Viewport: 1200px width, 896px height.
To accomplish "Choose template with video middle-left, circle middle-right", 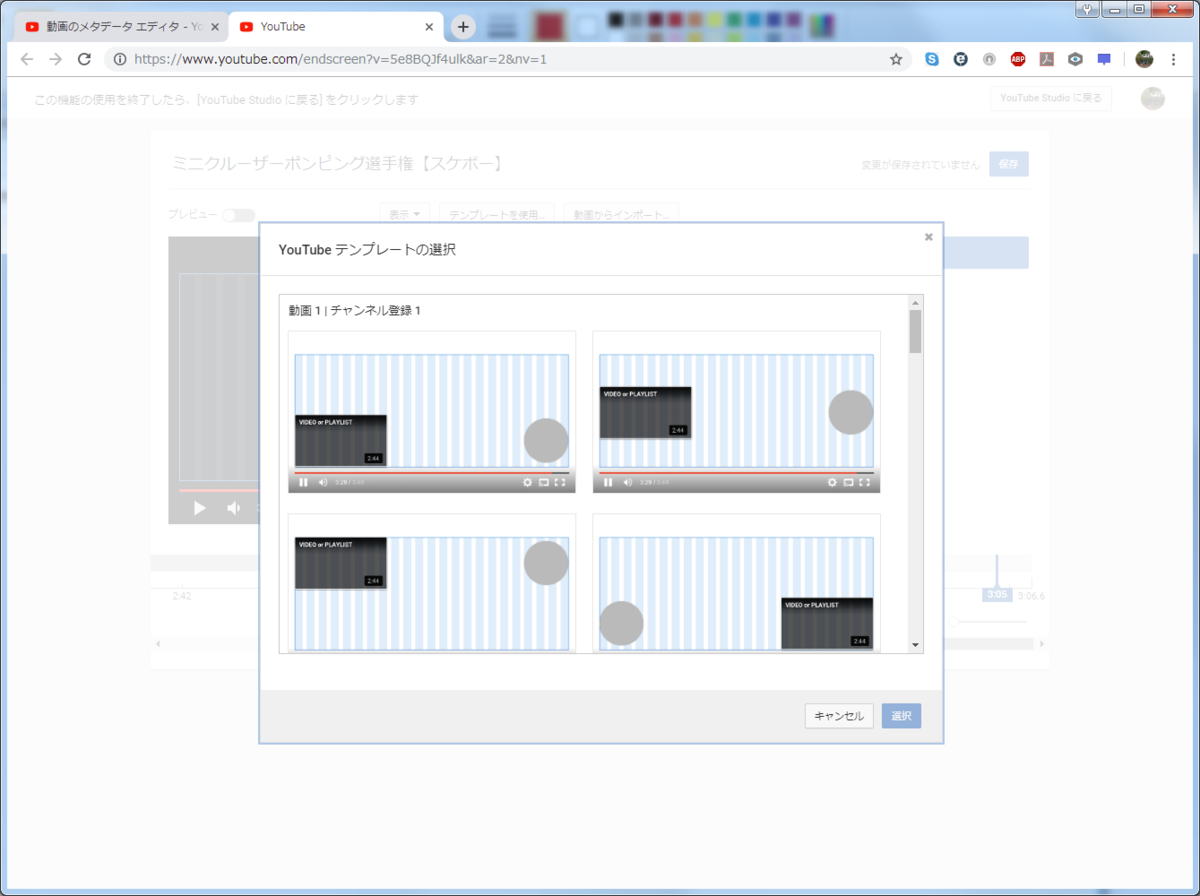I will 736,412.
